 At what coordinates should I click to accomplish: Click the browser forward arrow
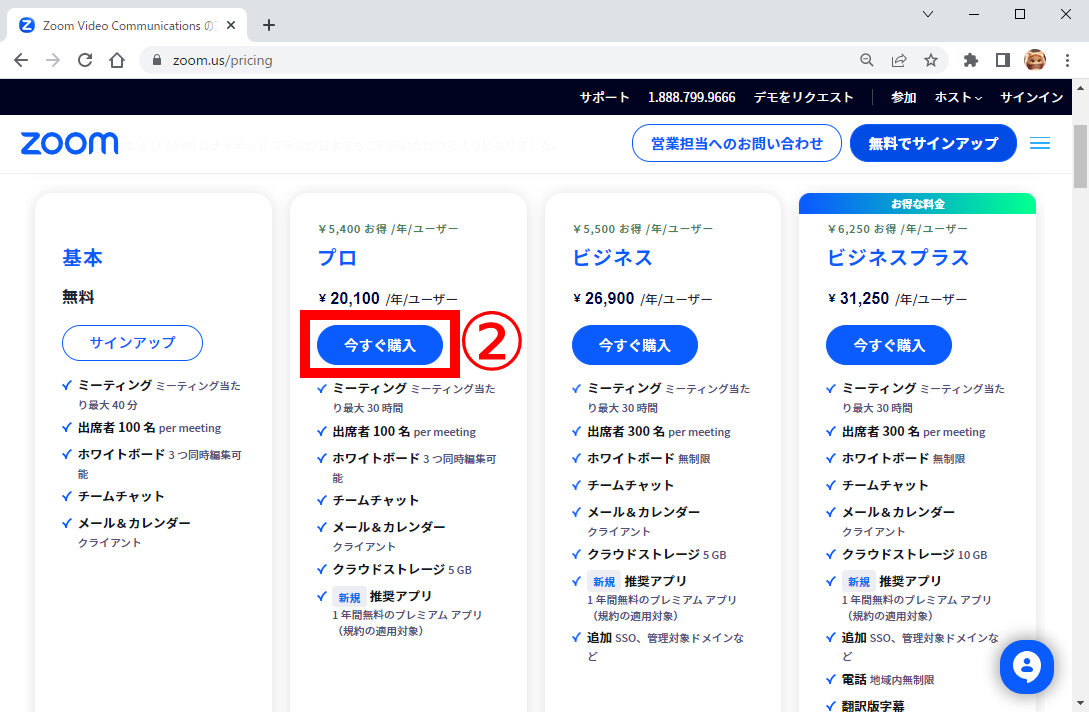pyautogui.click(x=53, y=60)
